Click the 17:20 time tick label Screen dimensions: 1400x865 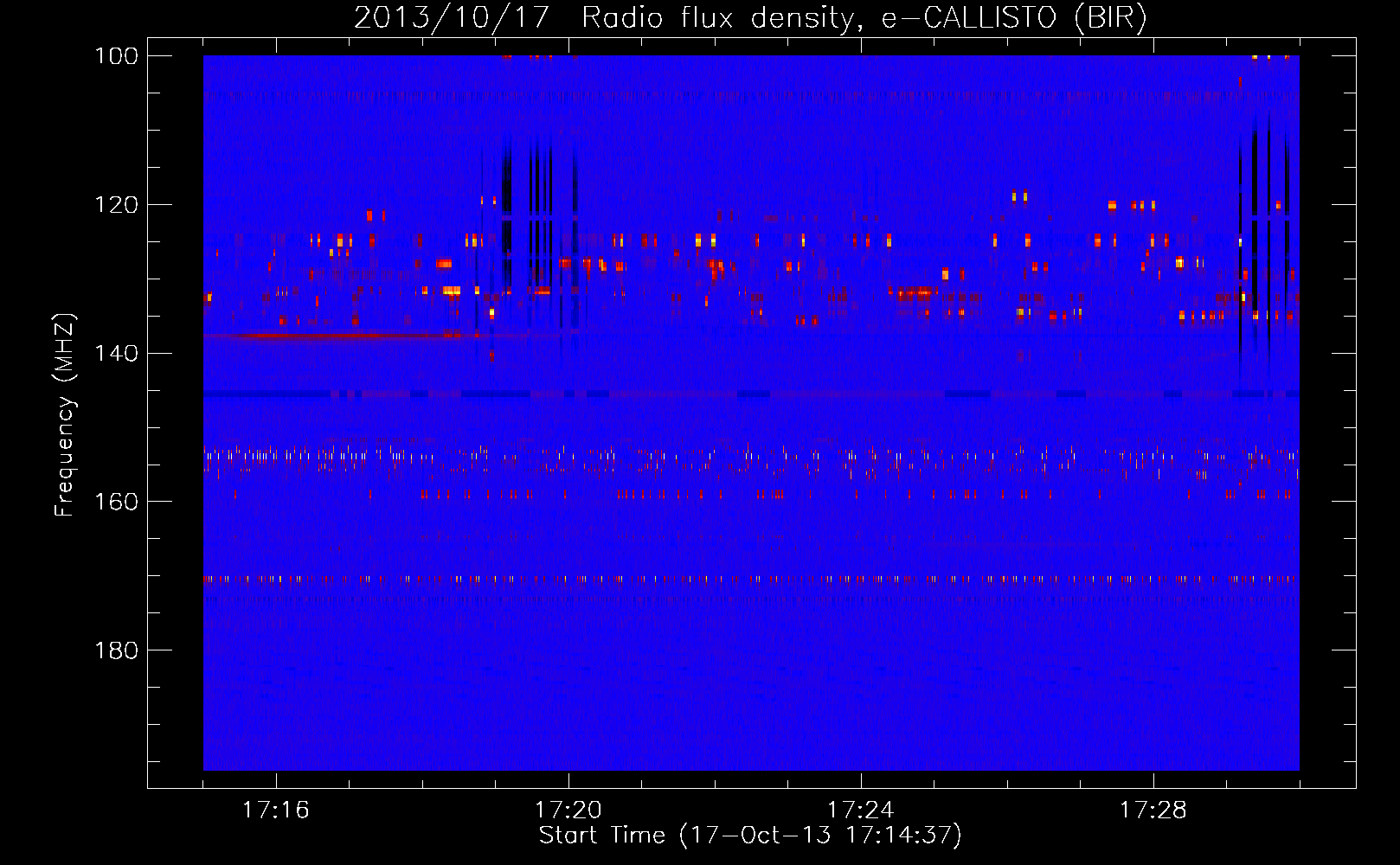[568, 811]
